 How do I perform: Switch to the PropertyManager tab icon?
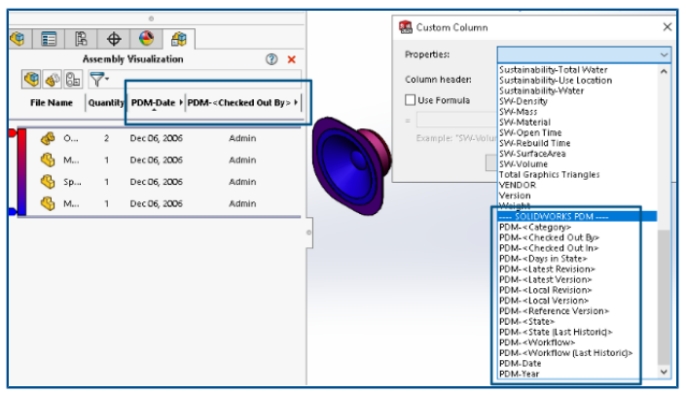pyautogui.click(x=49, y=39)
